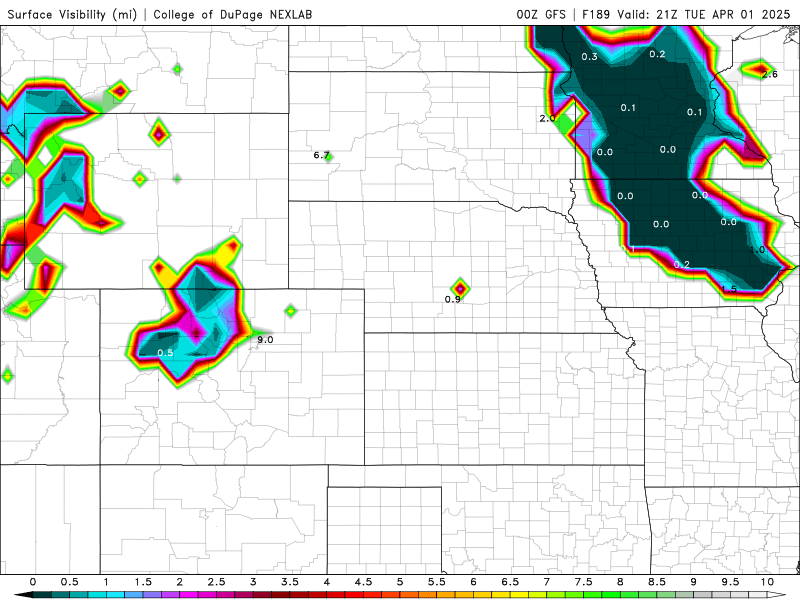Click the small diamond contour above the 0.9 label
Image resolution: width=800 pixels, height=600 pixels.
click(x=460, y=288)
